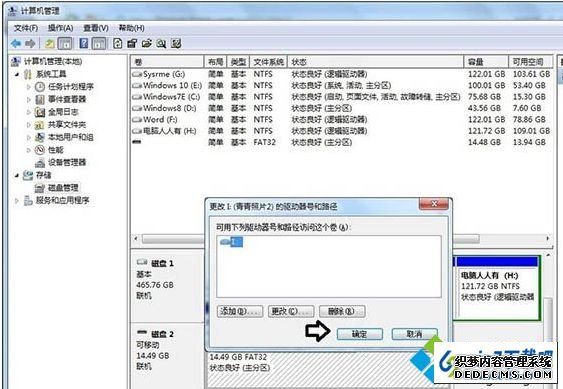Toggle the console tree pane toolbar button
Image resolution: width=563 pixels, height=389 pixels.
coord(65,43)
